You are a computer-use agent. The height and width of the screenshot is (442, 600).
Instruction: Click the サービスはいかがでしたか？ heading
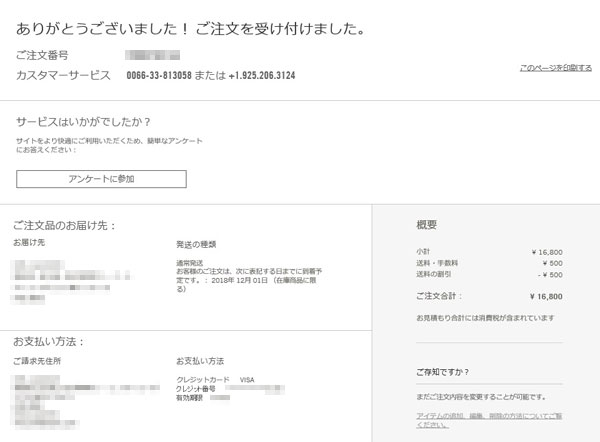(83, 122)
